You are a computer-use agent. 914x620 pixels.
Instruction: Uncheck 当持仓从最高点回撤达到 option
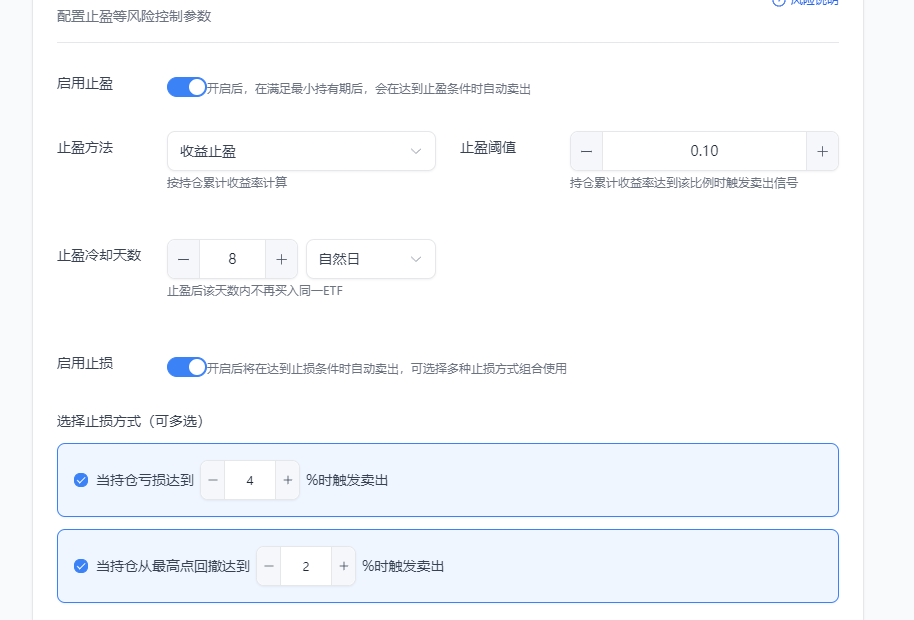[81, 566]
